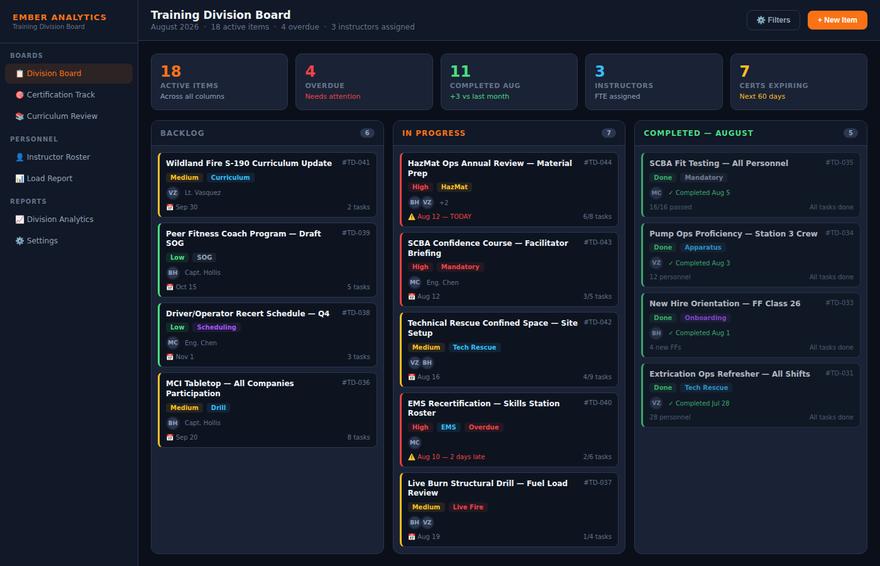Open the Filters button
The image size is (880, 566).
click(x=773, y=20)
